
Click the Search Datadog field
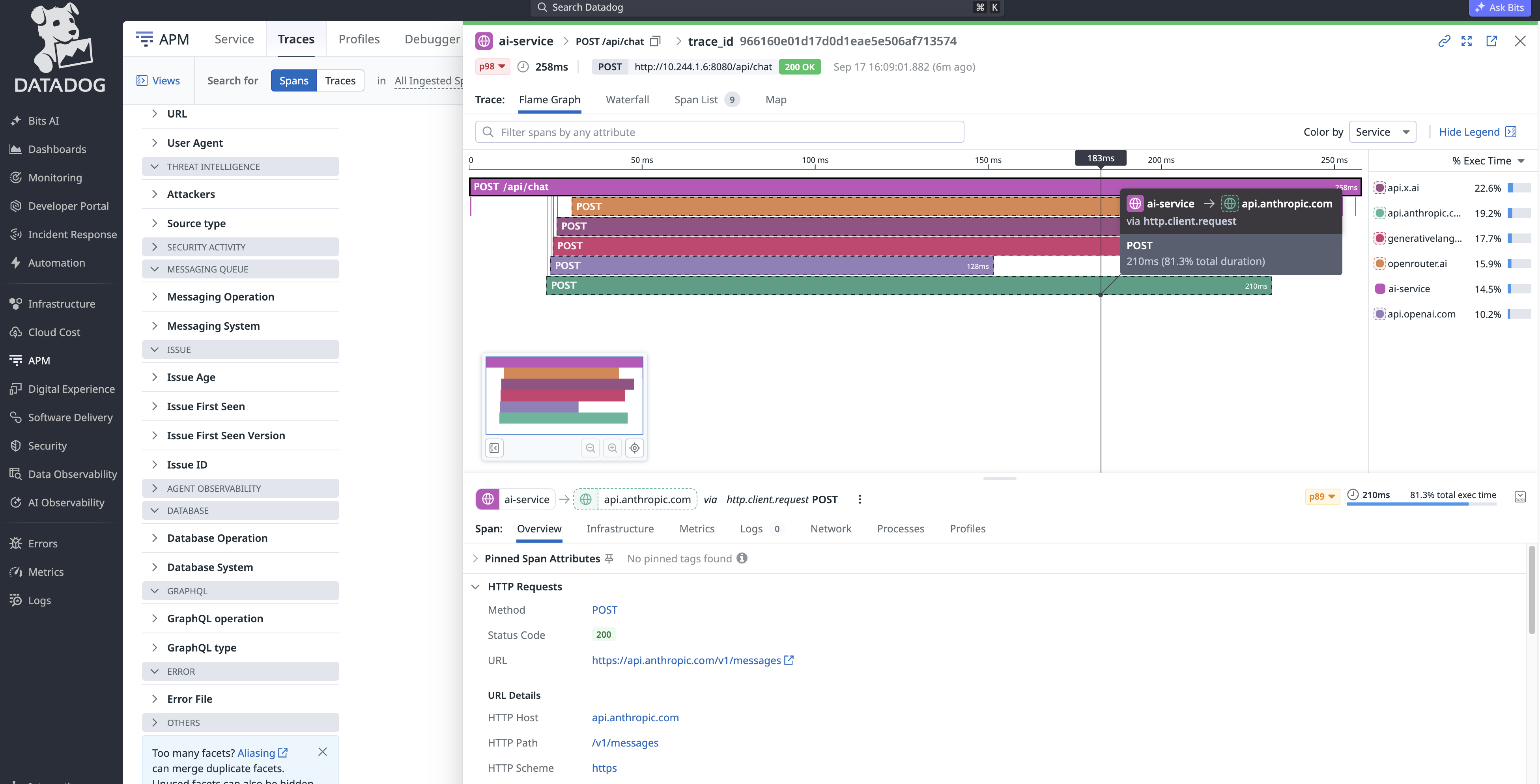pyautogui.click(x=766, y=8)
